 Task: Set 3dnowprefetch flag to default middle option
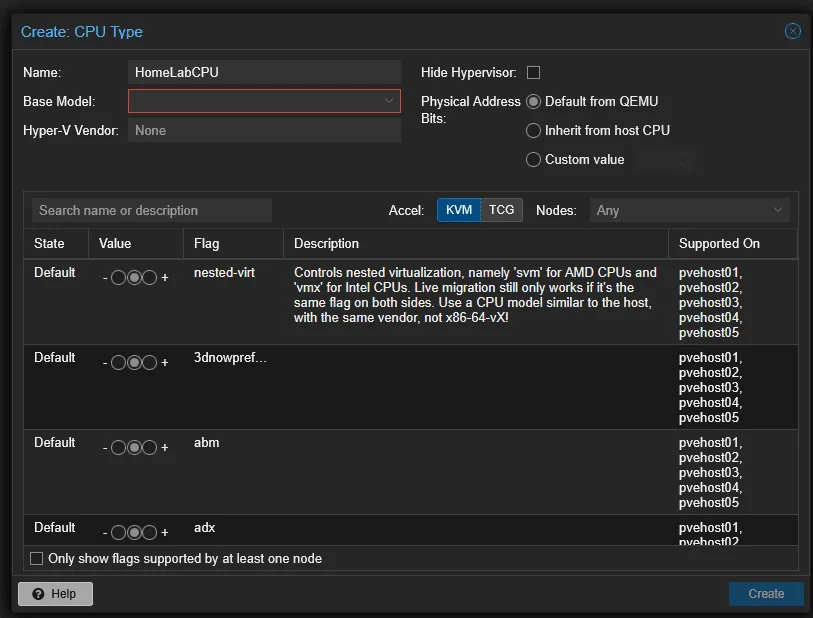click(134, 362)
